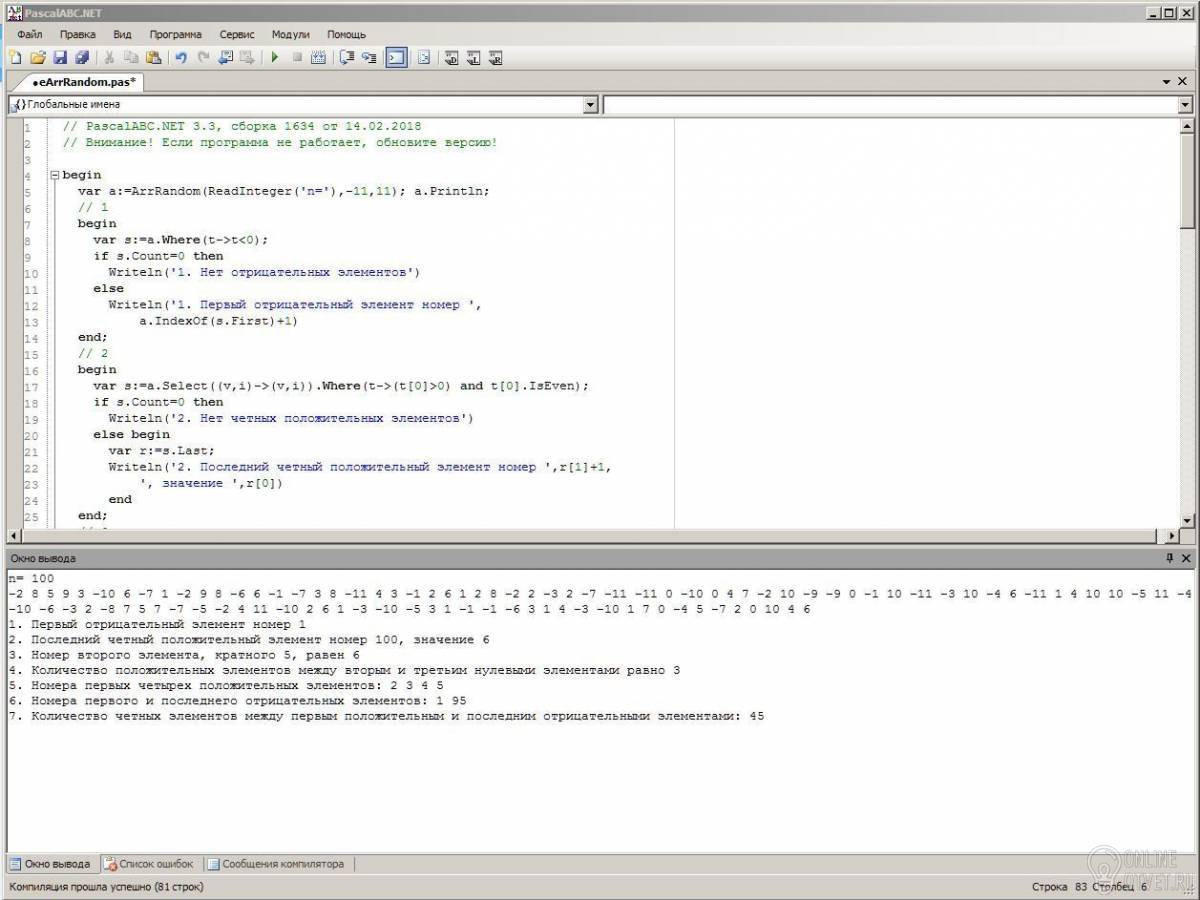Click the editor horizontal scrollbar right arrow
Image resolution: width=1200 pixels, height=900 pixels.
[1173, 536]
